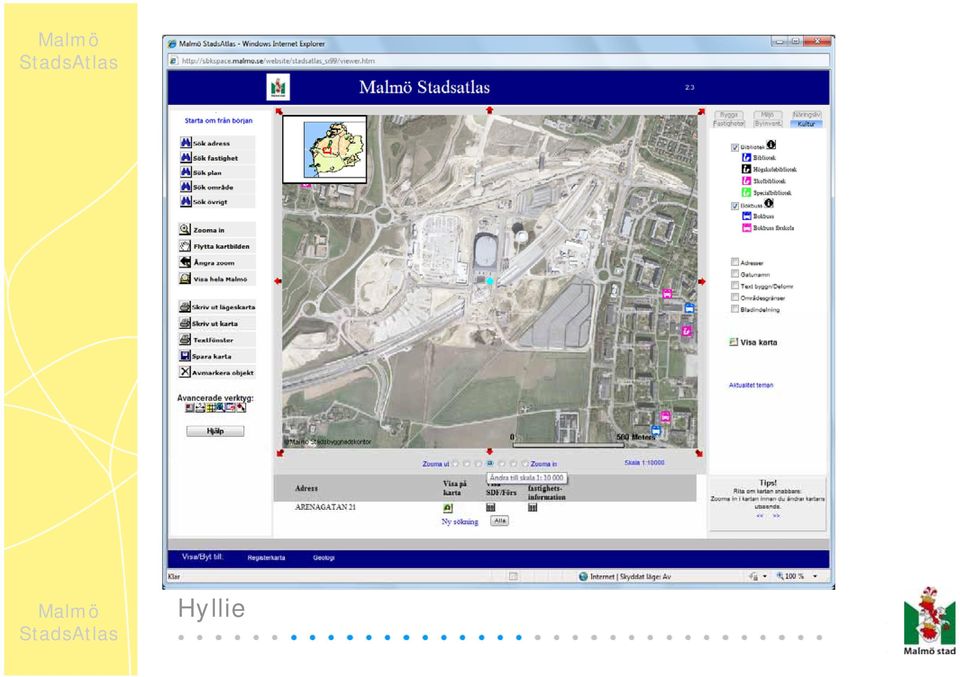
Task: Uncheck the Bibliotek layer checkbox
Action: click(735, 148)
